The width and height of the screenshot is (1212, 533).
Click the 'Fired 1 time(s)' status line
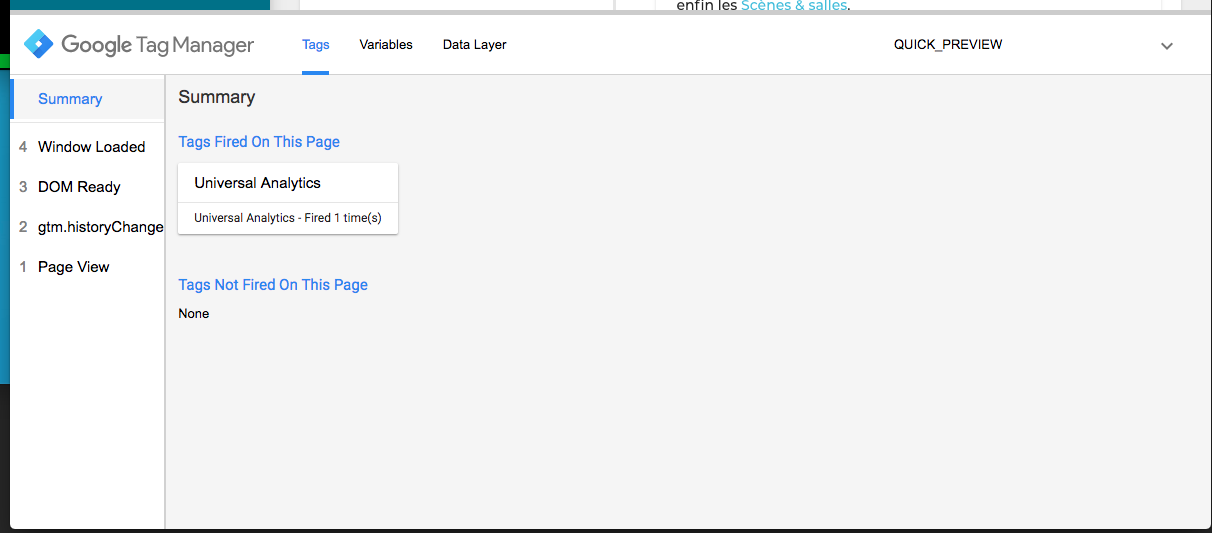[x=288, y=218]
